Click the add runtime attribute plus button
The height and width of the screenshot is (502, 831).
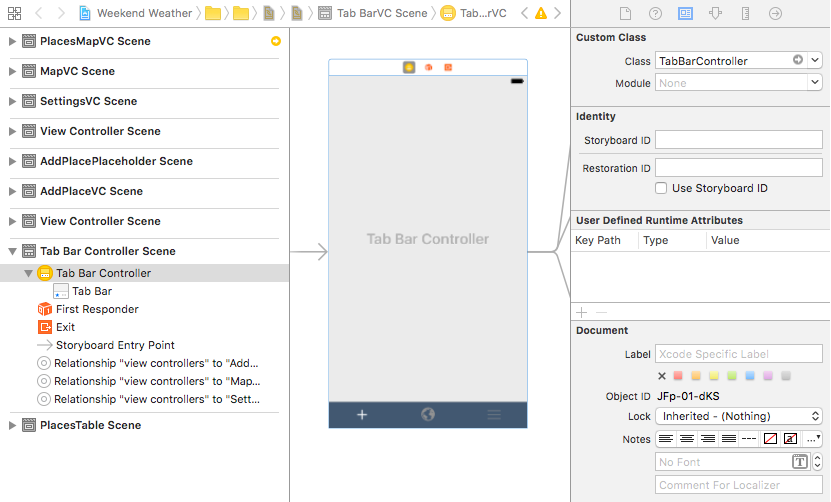click(x=582, y=313)
